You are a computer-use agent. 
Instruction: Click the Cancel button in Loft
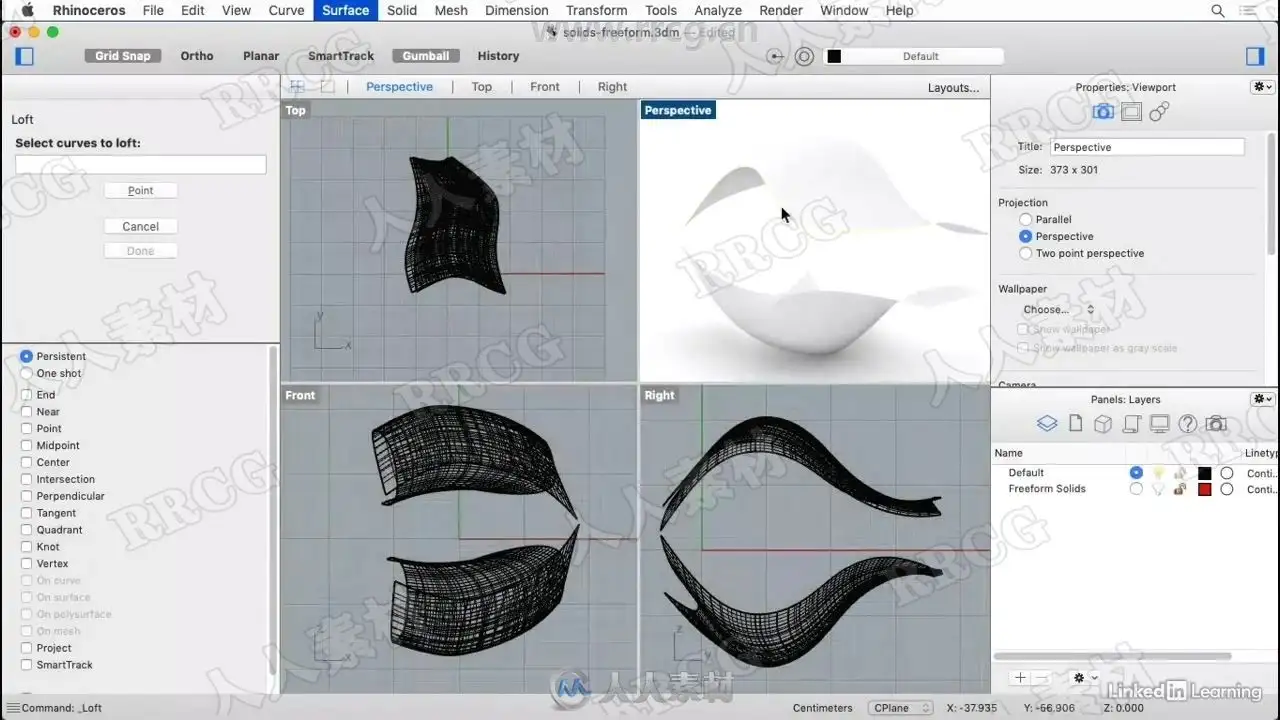tap(141, 226)
